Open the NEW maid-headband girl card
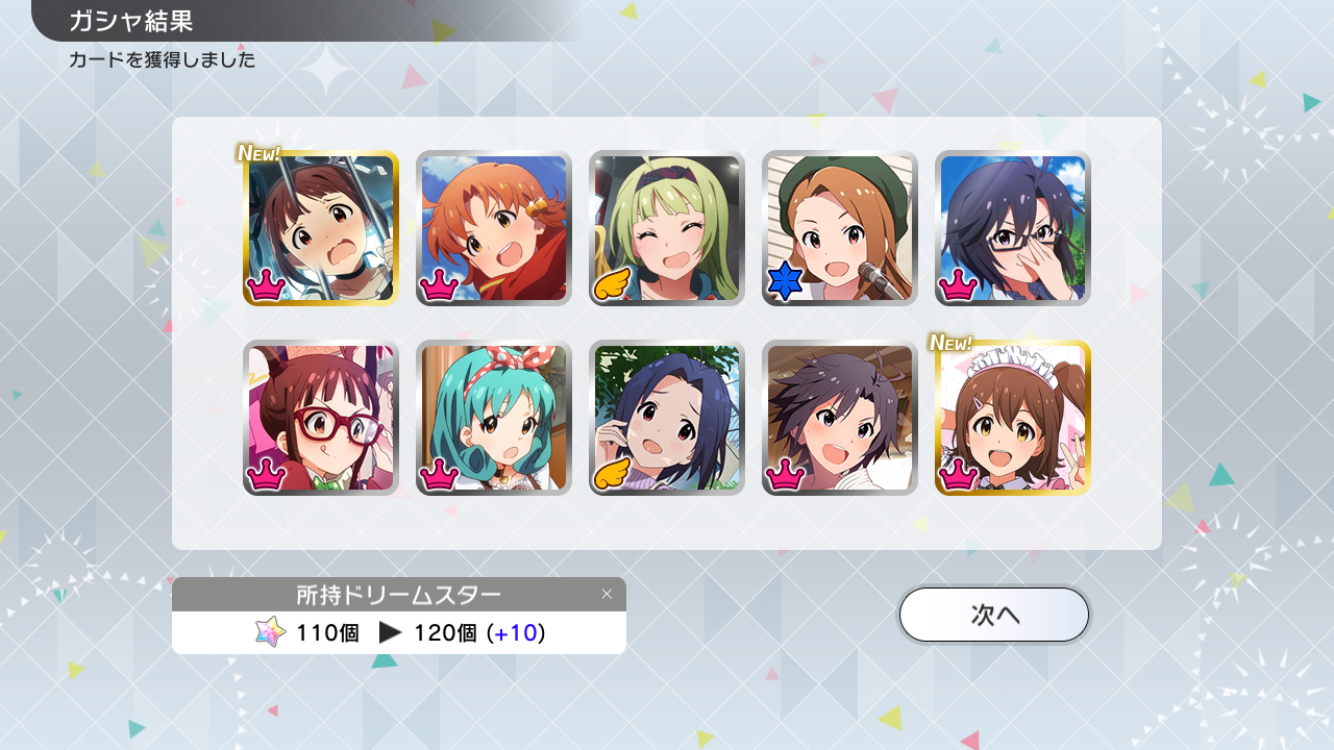Image resolution: width=1334 pixels, height=750 pixels. coord(1012,418)
